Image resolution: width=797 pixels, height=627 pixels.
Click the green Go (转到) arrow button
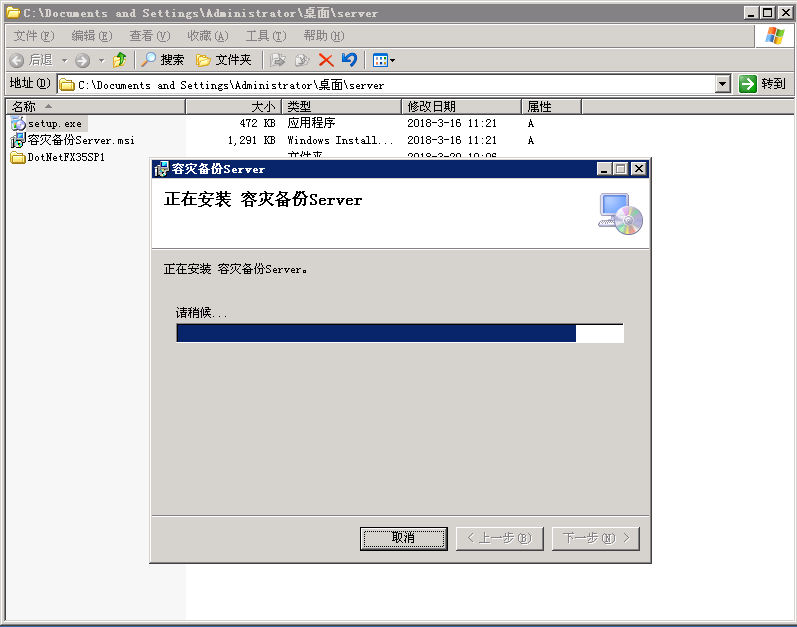click(x=763, y=85)
